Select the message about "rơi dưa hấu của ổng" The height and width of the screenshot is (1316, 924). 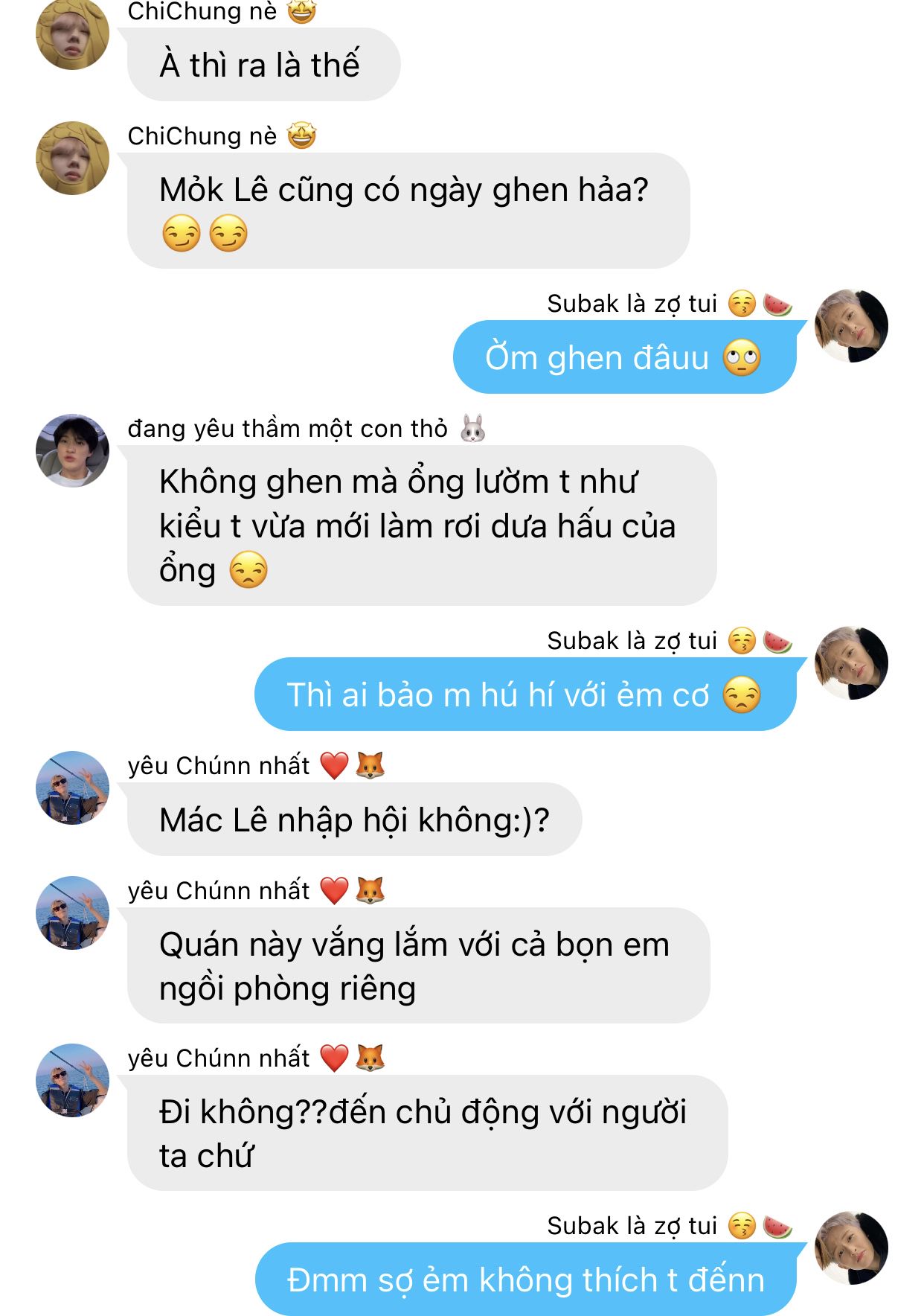point(422,526)
